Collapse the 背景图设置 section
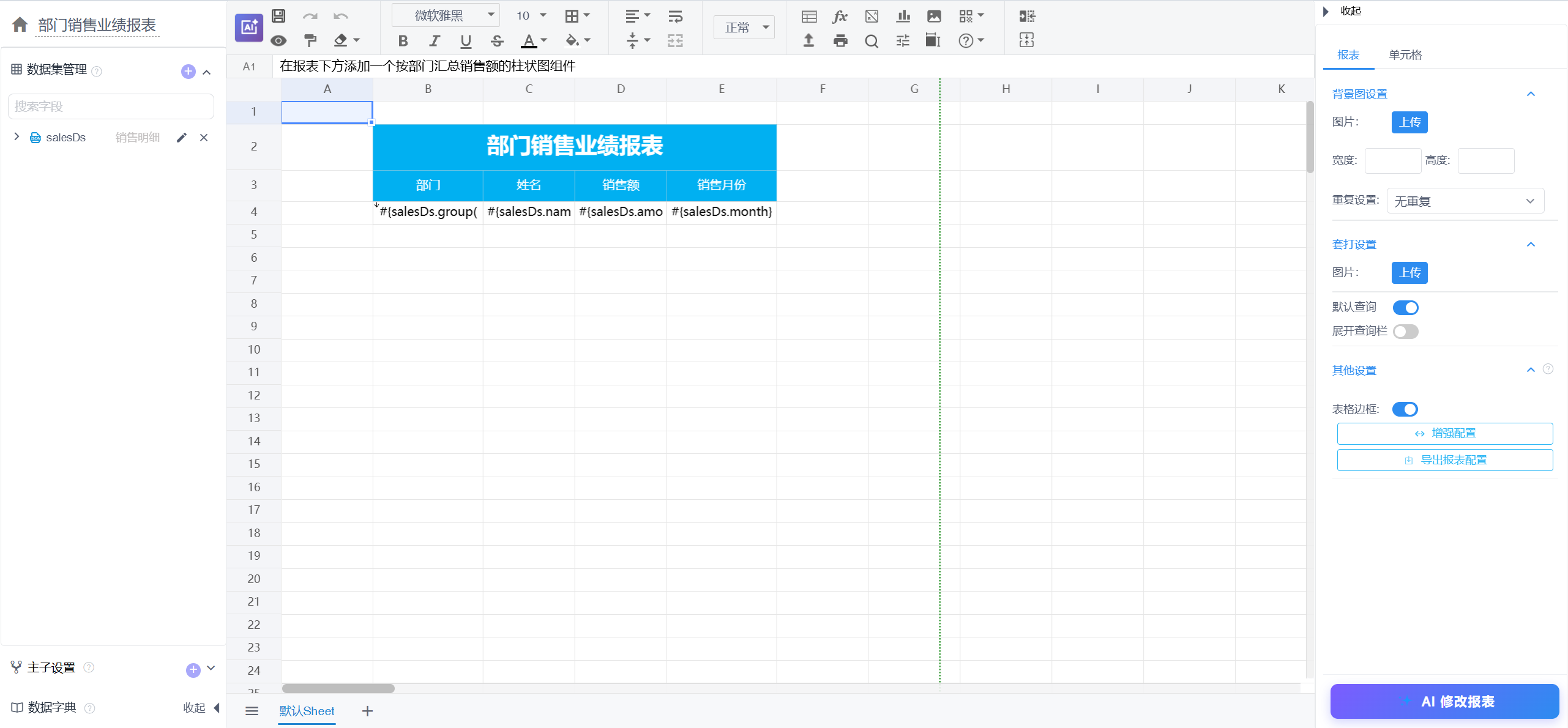 pos(1531,94)
